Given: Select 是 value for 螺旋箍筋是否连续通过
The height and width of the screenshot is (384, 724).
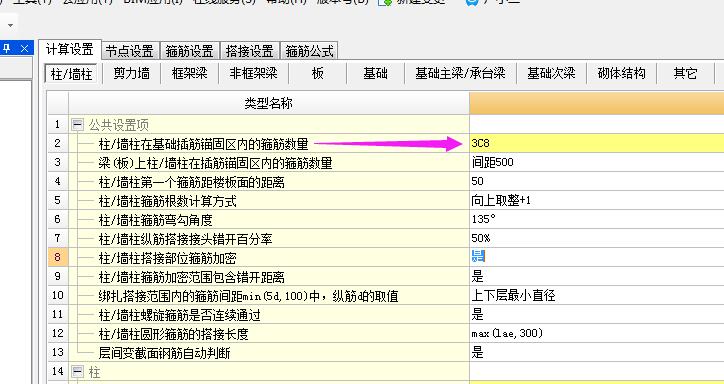Looking at the screenshot, I should click(597, 314).
